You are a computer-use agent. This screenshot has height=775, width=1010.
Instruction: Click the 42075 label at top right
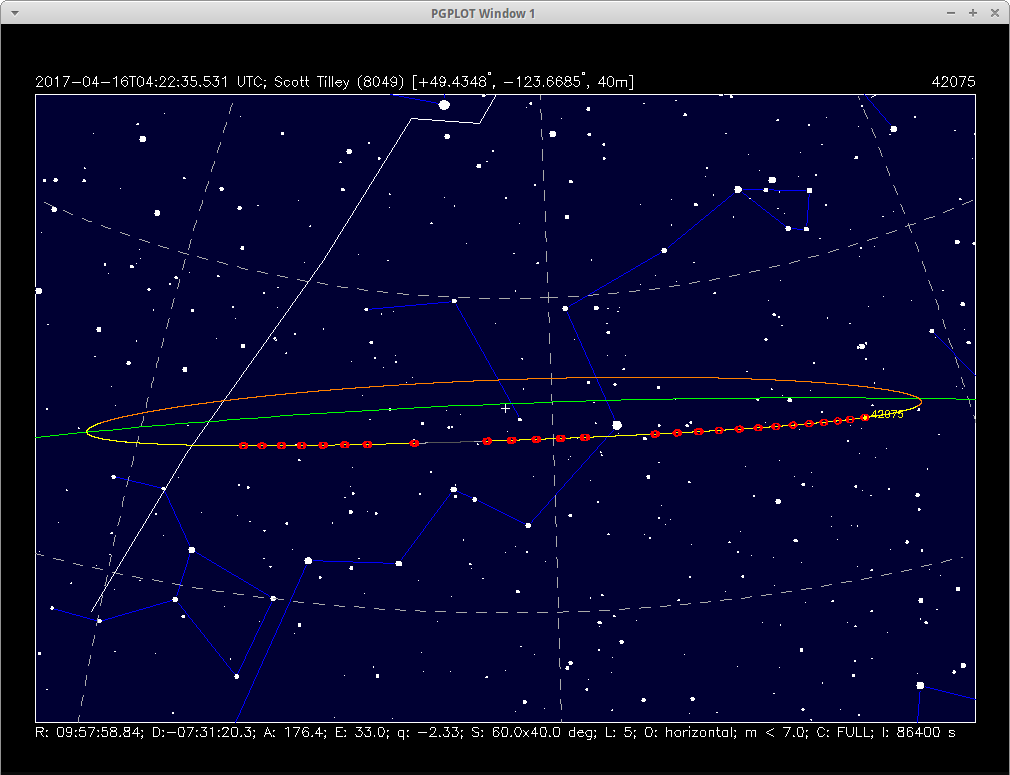click(x=953, y=82)
